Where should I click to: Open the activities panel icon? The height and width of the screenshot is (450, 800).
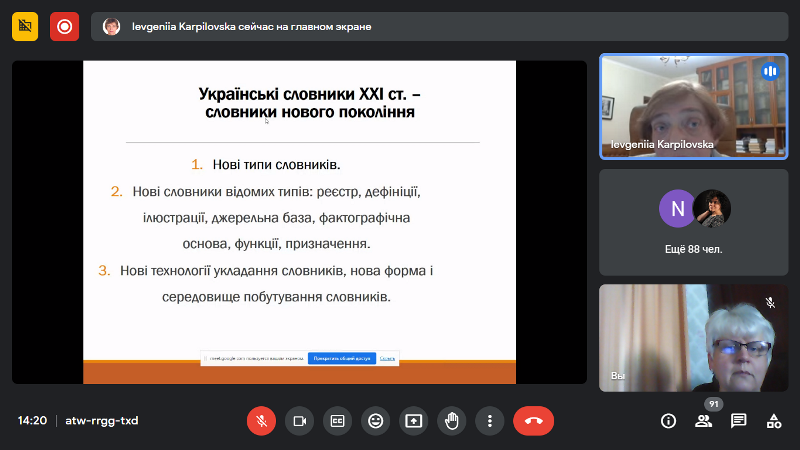[x=773, y=421]
